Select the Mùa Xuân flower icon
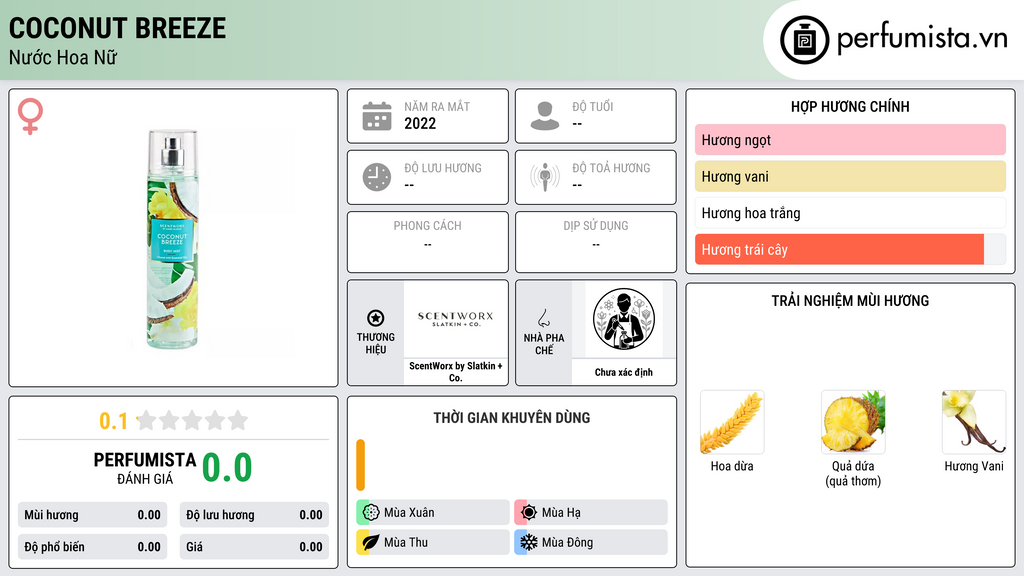1024x576 pixels. [x=371, y=513]
